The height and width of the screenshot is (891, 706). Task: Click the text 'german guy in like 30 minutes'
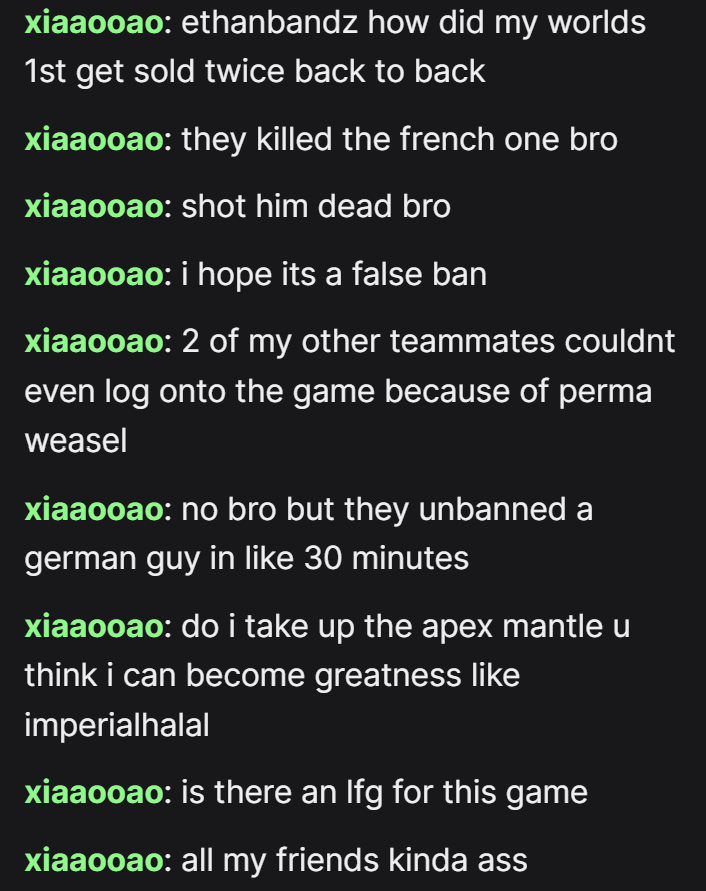coord(247,559)
